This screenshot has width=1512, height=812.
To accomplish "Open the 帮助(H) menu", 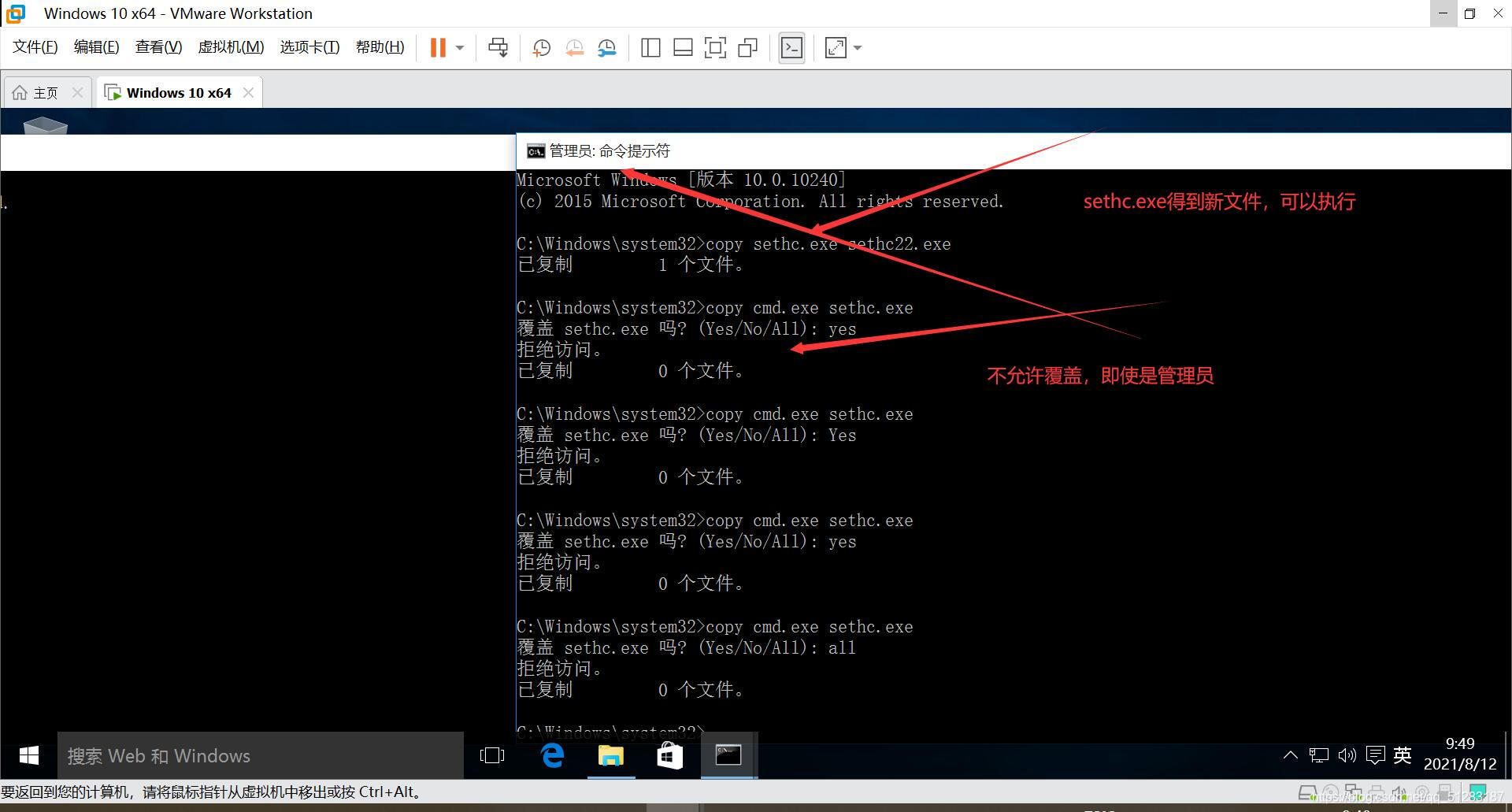I will point(380,47).
